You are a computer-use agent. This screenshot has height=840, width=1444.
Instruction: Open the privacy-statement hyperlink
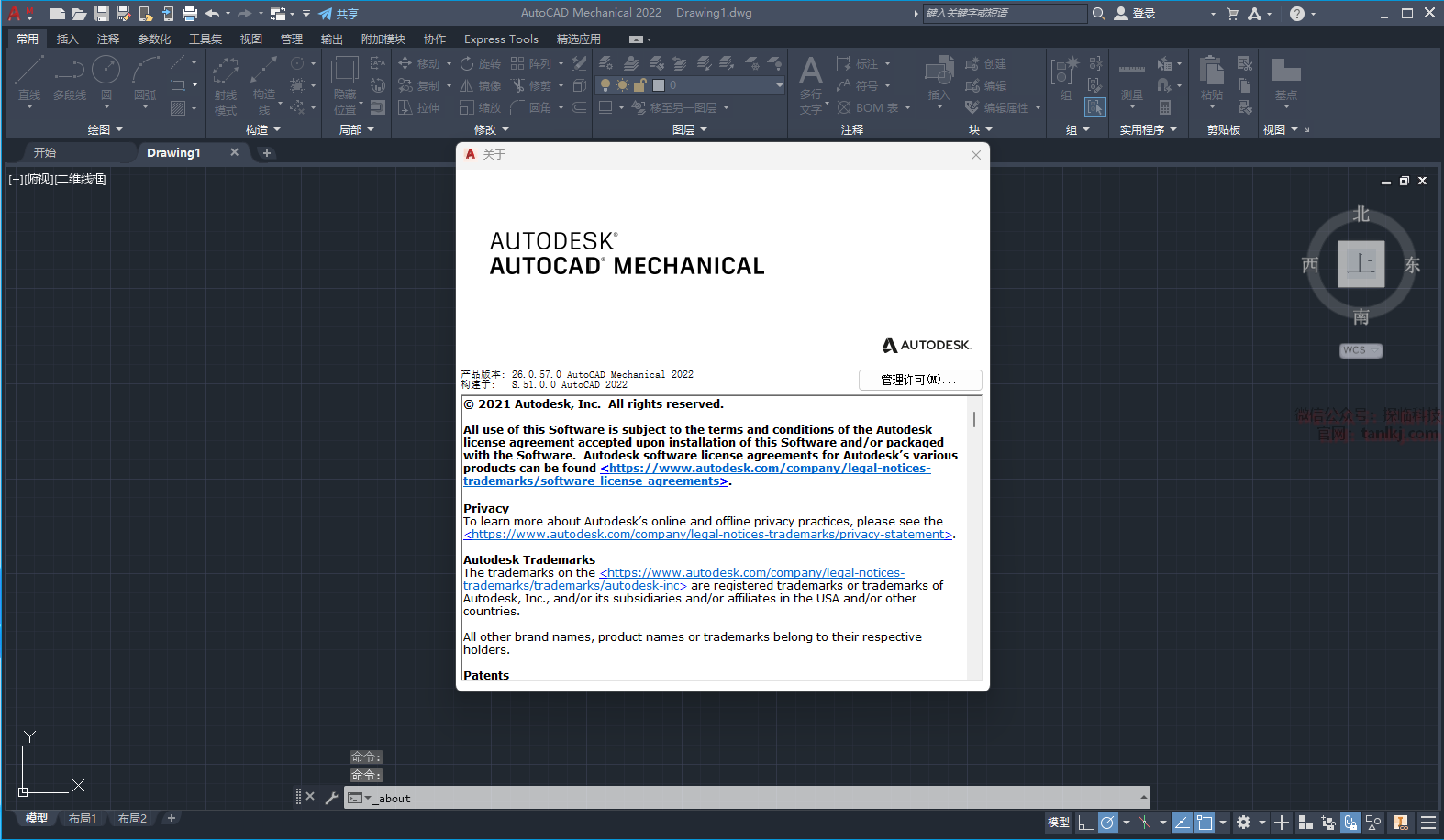(x=707, y=535)
